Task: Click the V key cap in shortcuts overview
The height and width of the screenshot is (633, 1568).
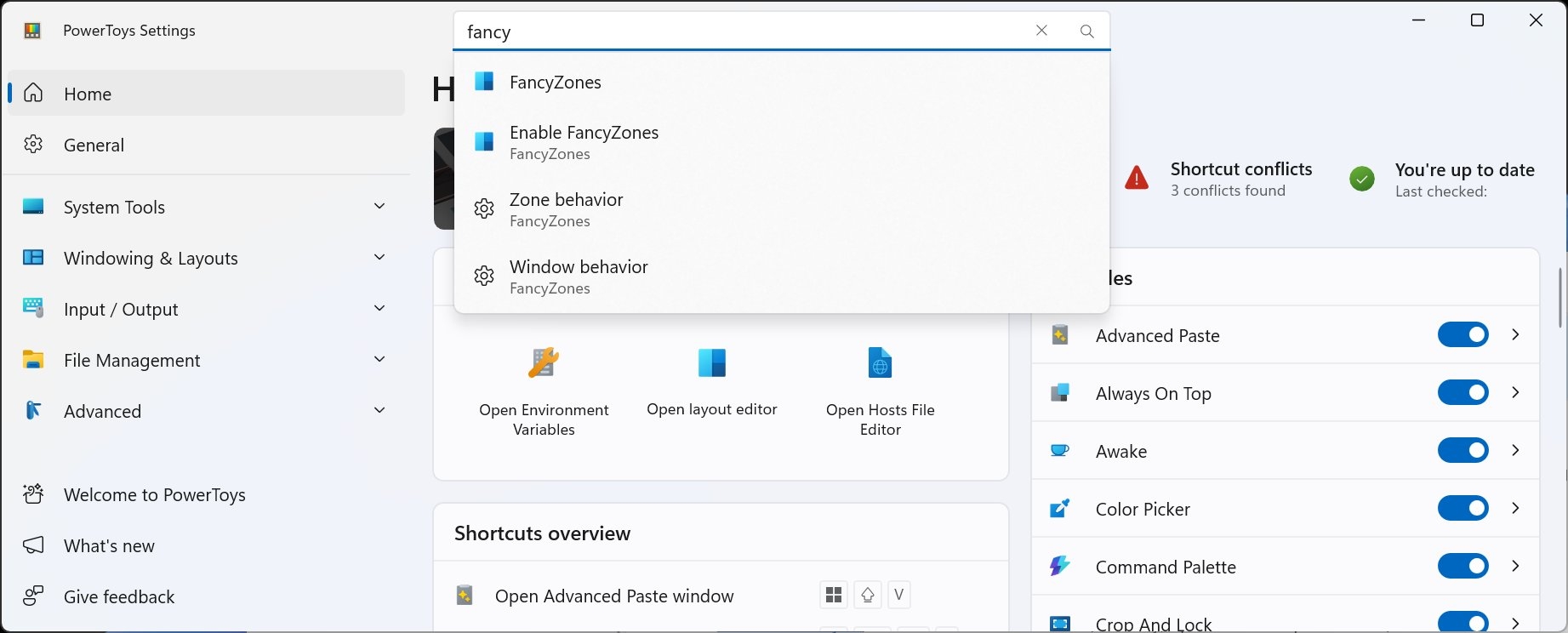Action: click(x=898, y=595)
